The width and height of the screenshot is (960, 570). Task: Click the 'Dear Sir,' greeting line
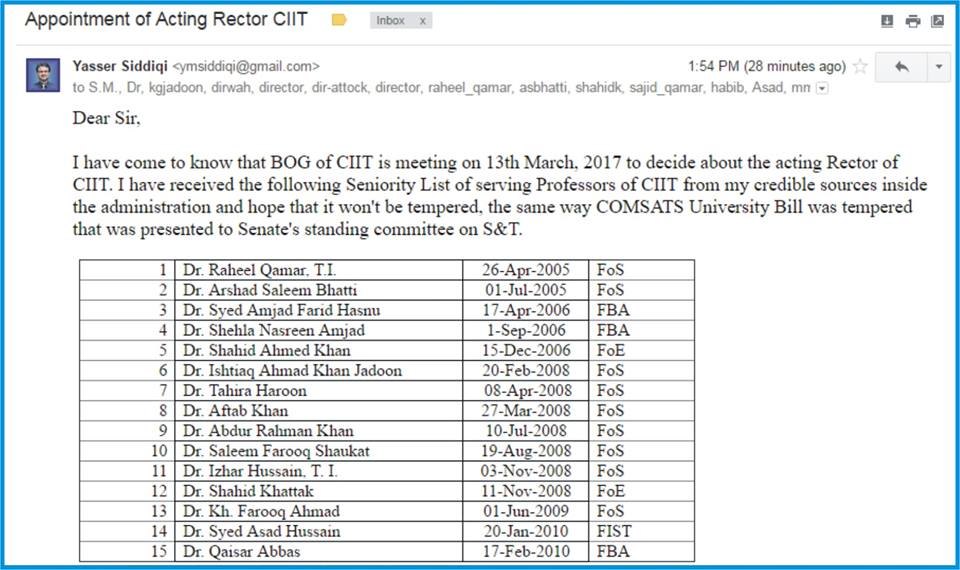(x=107, y=118)
